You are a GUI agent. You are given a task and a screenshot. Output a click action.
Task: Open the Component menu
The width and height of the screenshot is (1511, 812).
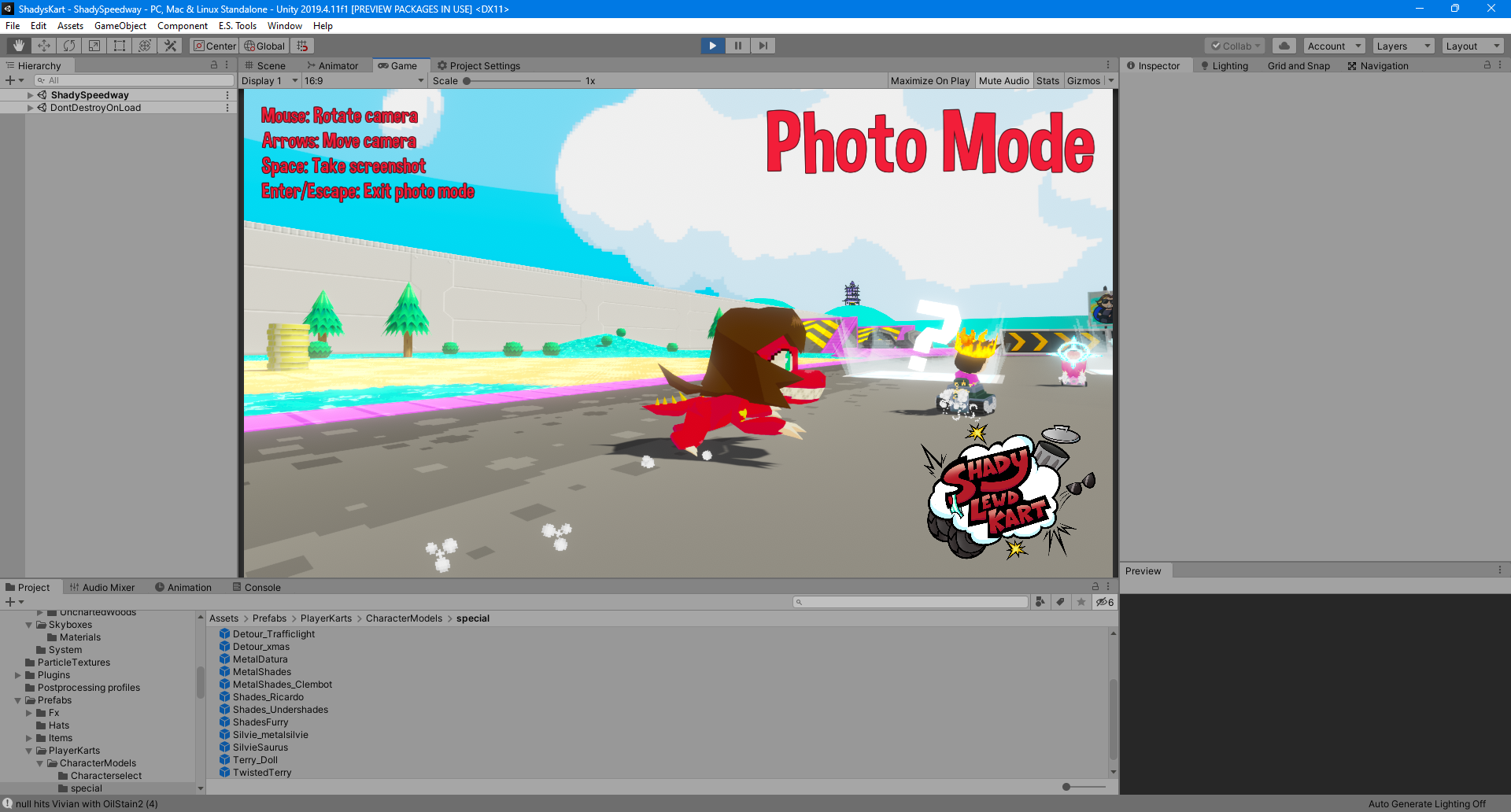click(183, 26)
